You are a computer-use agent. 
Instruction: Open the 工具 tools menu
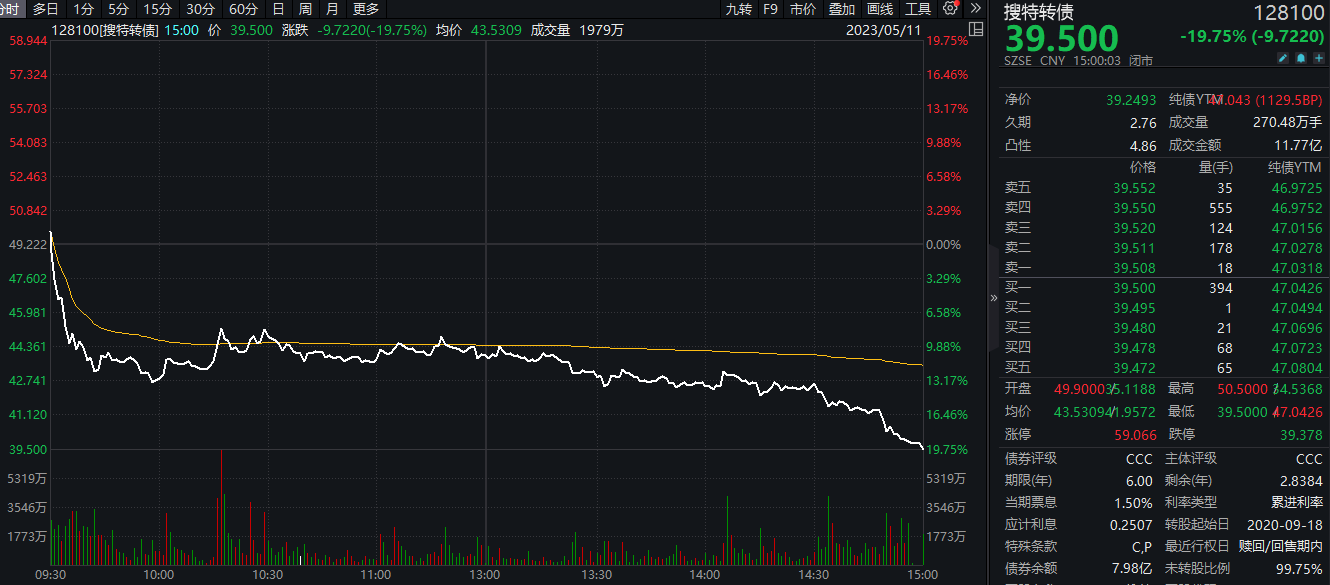918,9
